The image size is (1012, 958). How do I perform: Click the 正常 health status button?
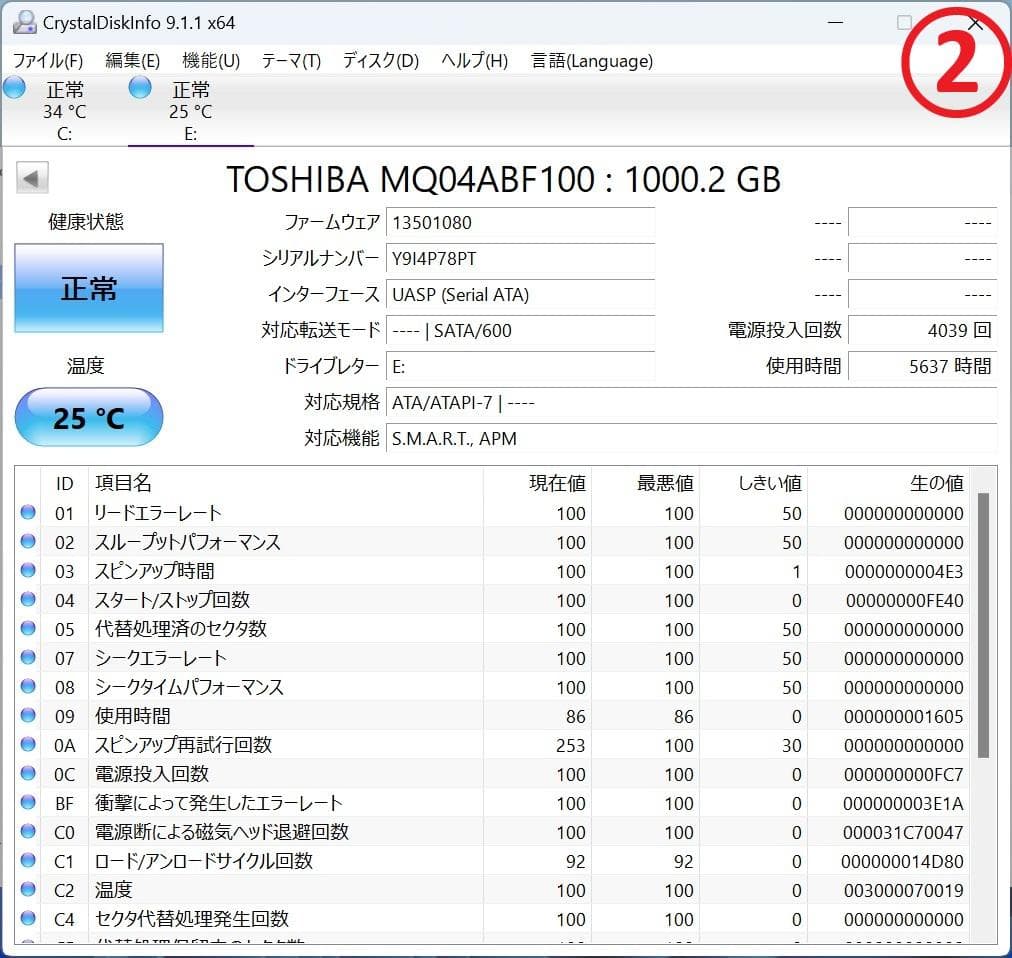click(x=88, y=288)
